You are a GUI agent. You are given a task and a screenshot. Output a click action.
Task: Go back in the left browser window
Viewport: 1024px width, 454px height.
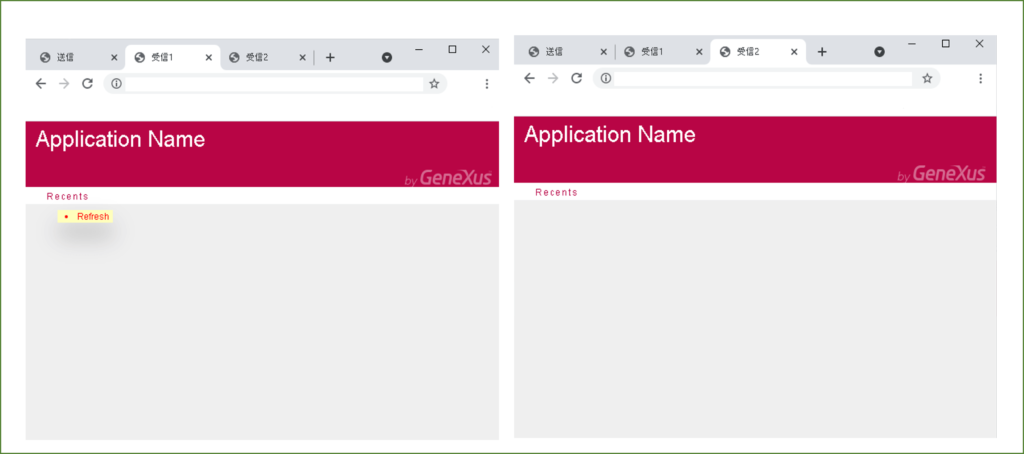click(40, 83)
